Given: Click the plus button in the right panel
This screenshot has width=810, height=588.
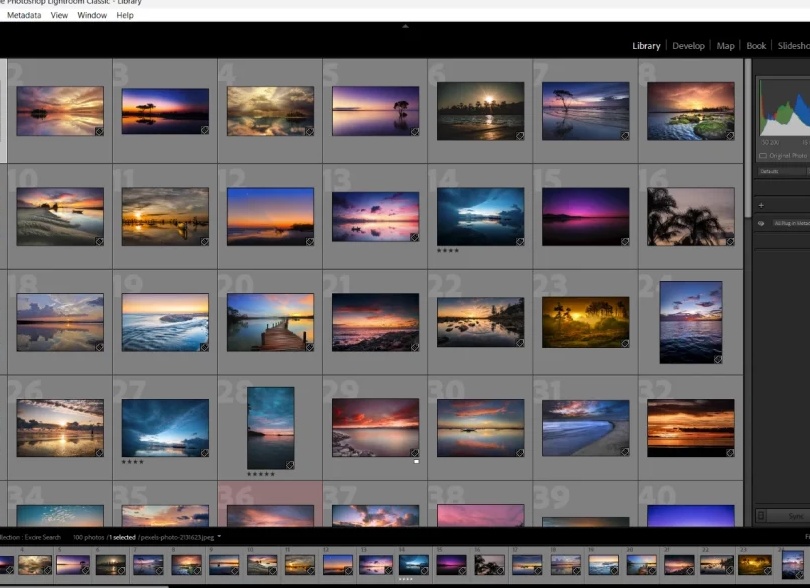Looking at the screenshot, I should coord(761,205).
